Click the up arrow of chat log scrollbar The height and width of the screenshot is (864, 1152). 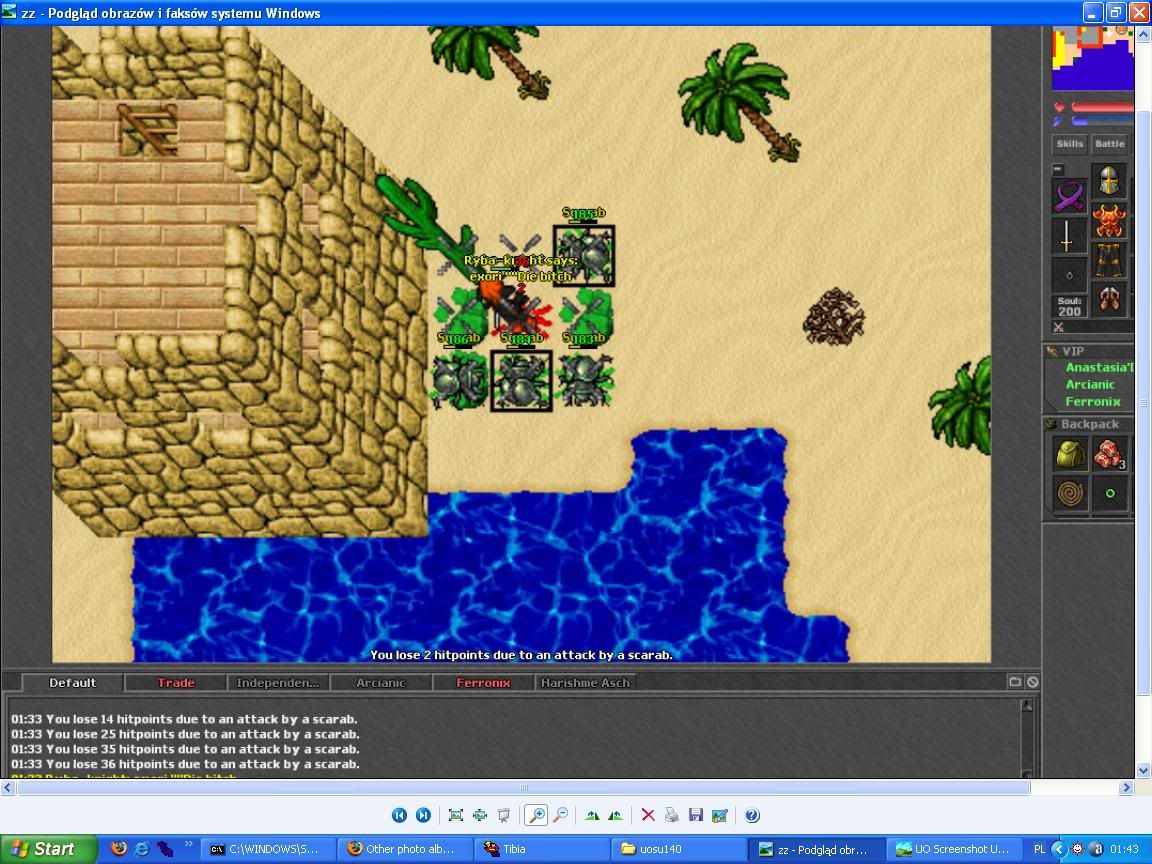tap(1027, 705)
